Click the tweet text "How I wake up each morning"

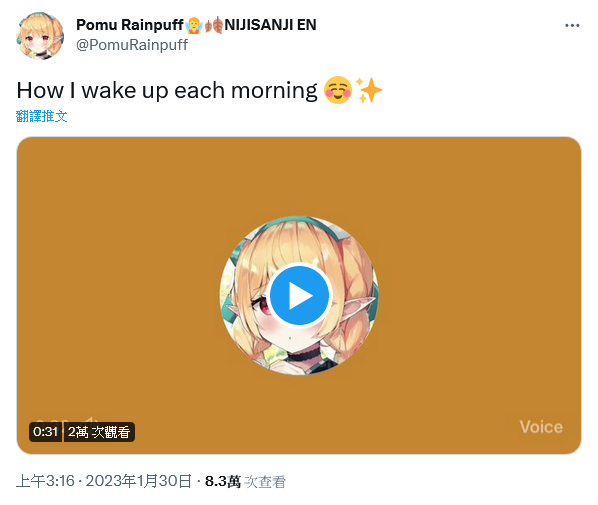(x=167, y=91)
